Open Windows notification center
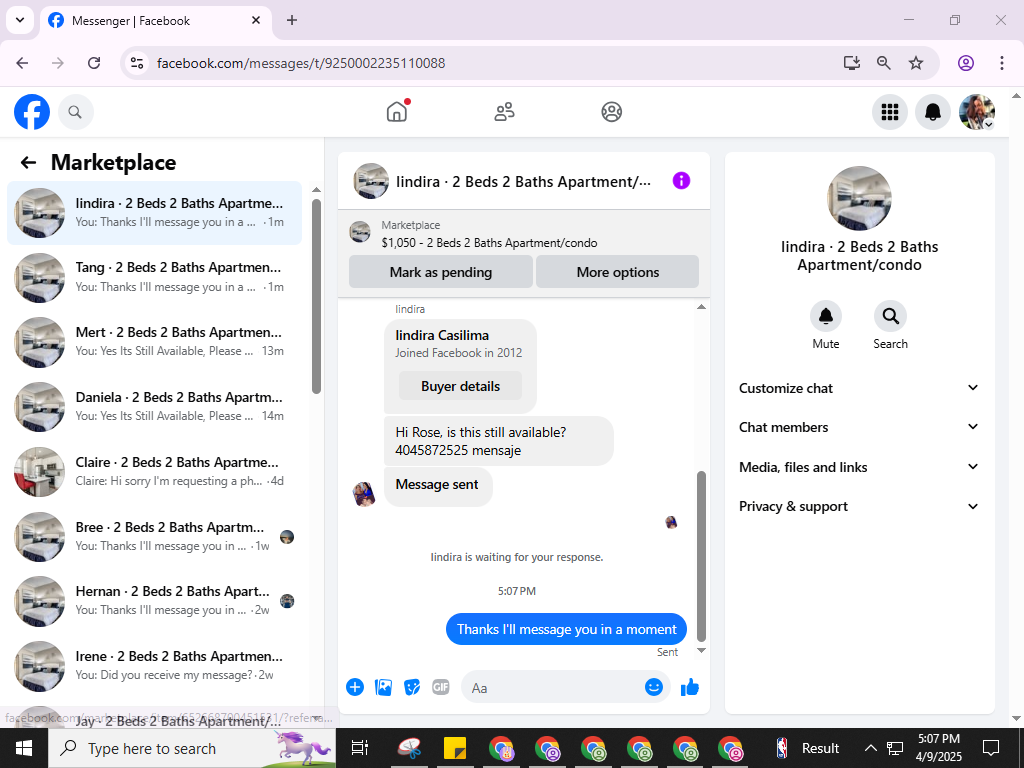The image size is (1024, 768). [991, 748]
